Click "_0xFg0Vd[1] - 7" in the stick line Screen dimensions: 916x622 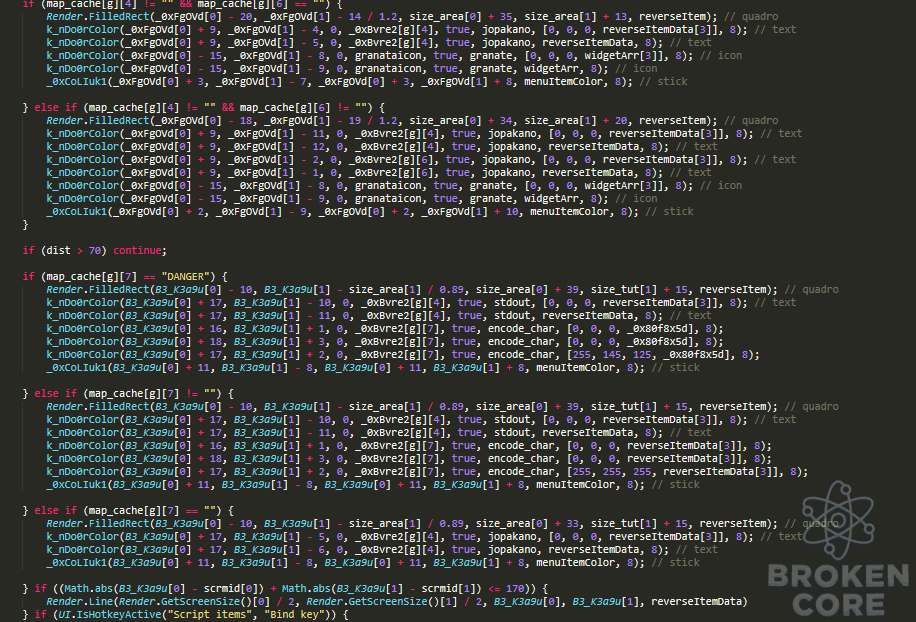click(263, 81)
